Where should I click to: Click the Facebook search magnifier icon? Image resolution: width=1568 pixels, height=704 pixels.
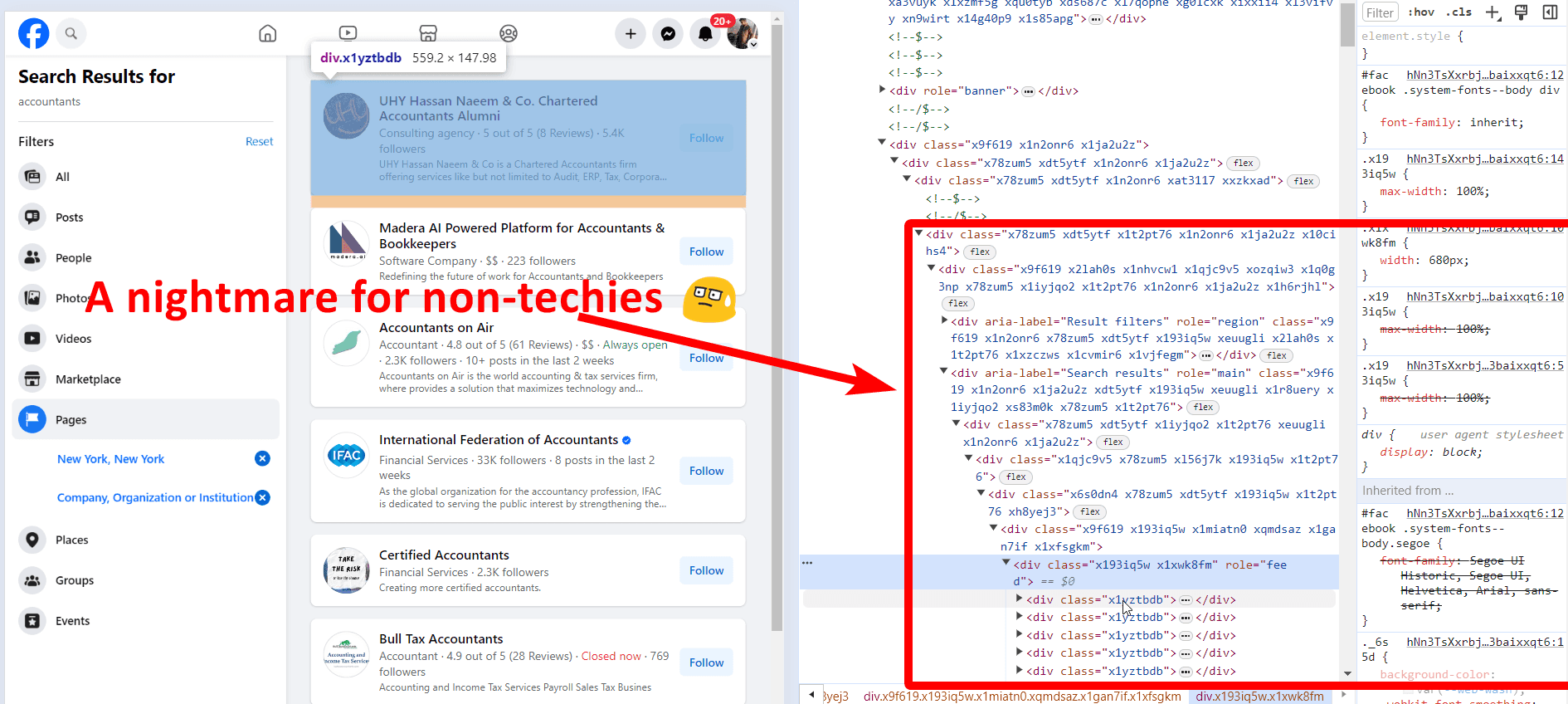point(71,33)
